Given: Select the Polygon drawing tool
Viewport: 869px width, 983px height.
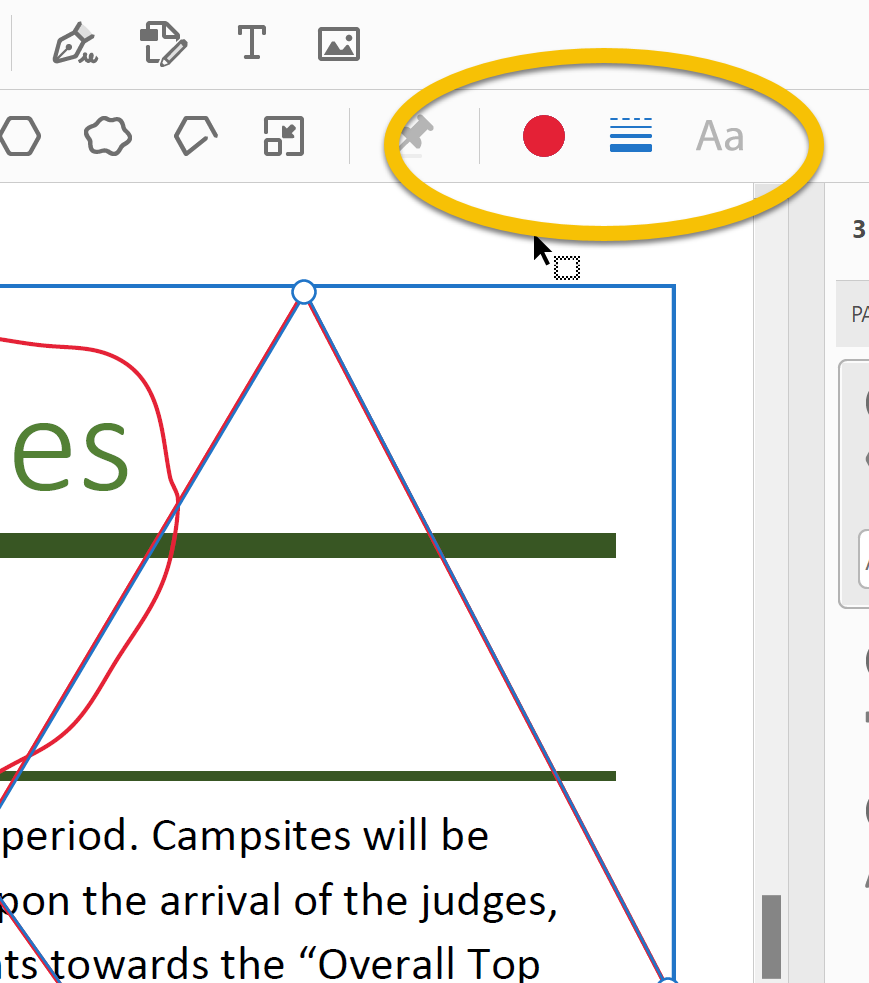Looking at the screenshot, I should [21, 137].
